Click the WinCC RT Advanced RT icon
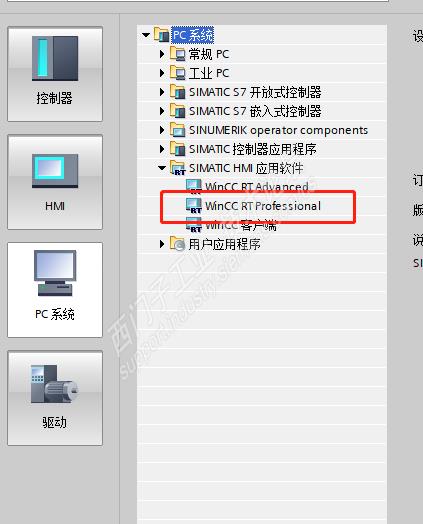The width and height of the screenshot is (423, 524). click(x=194, y=186)
